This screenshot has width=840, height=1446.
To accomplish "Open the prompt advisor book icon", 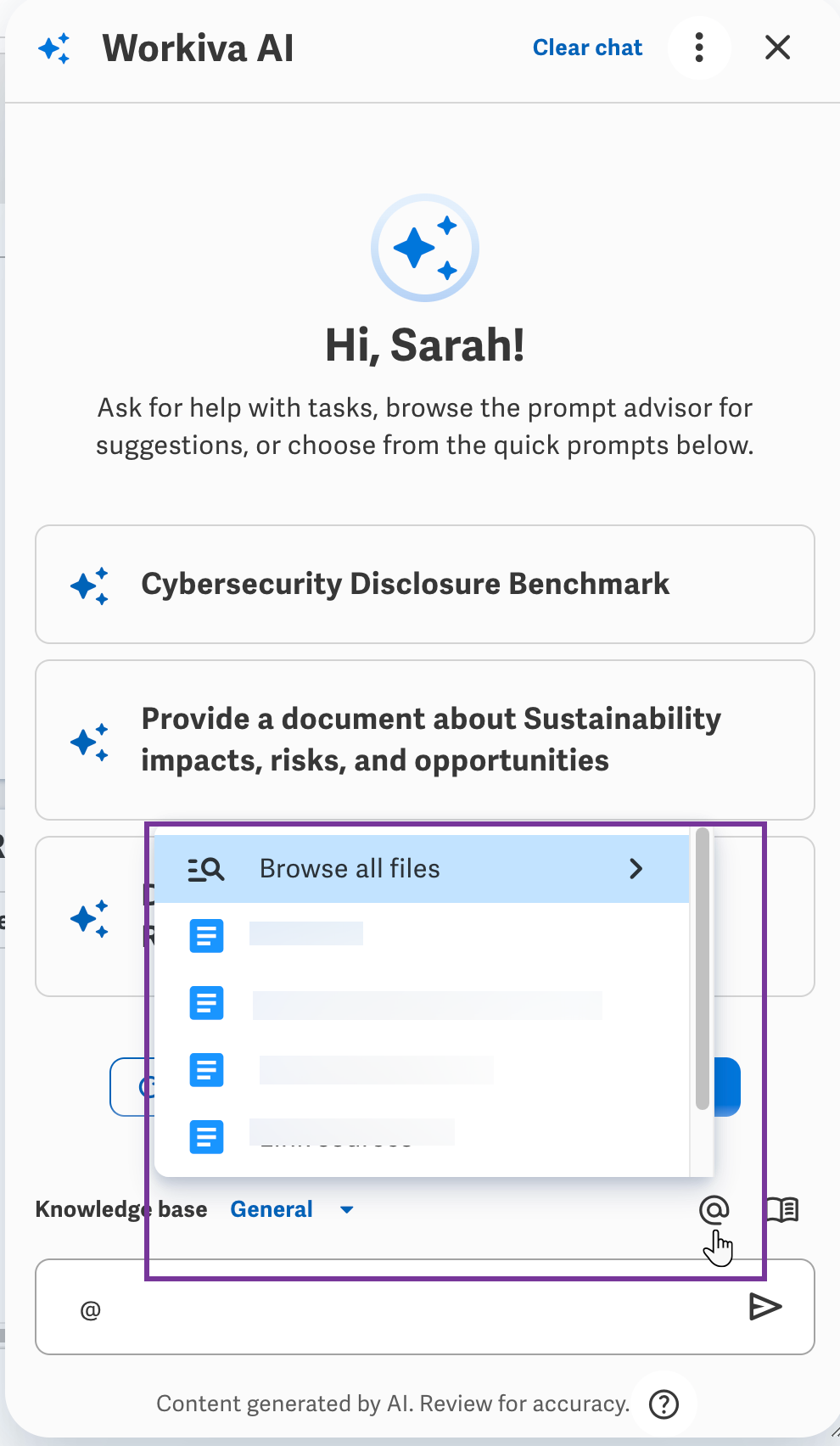I will click(781, 1209).
